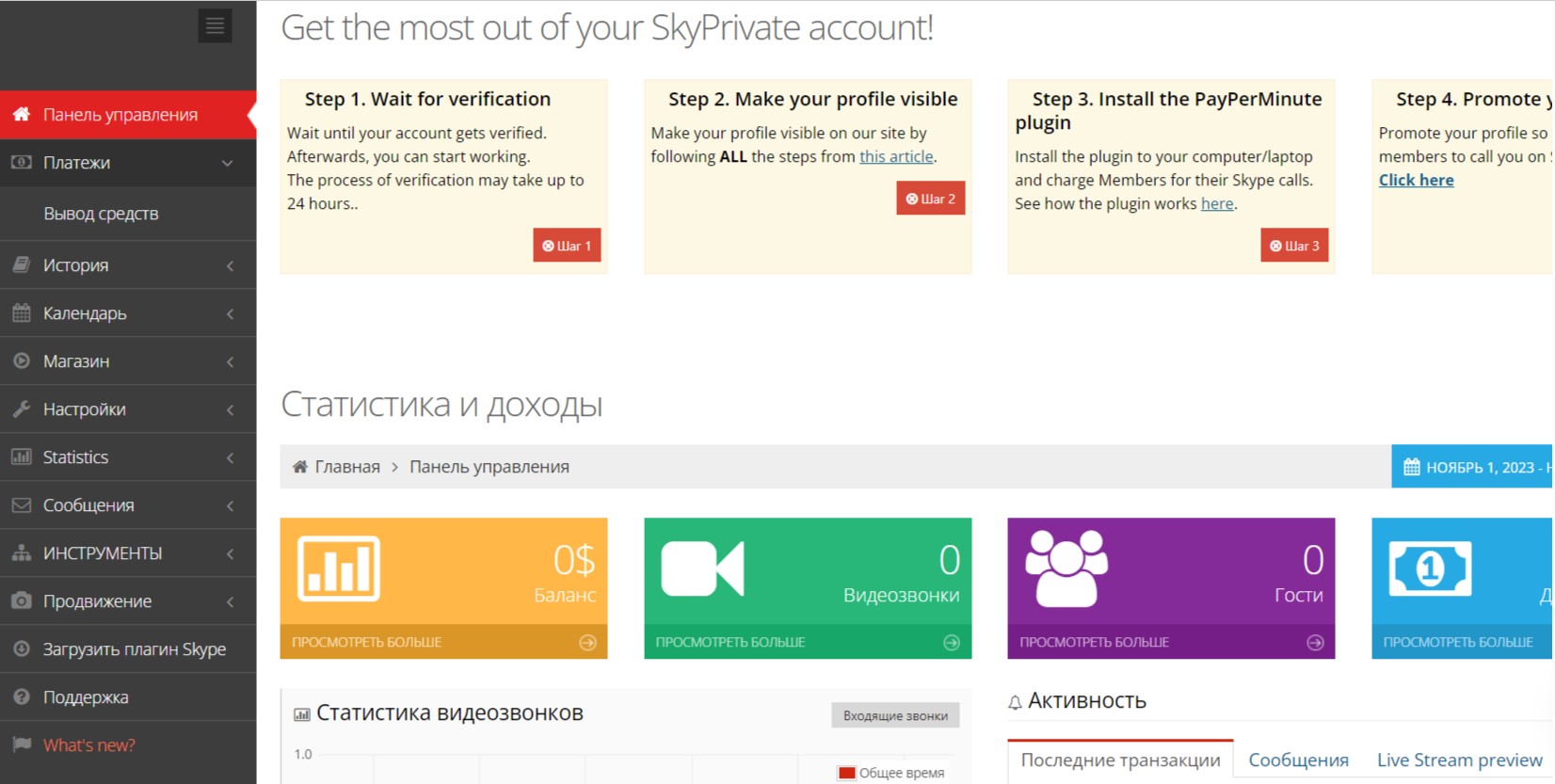
Task: Dismiss step with Шаг 3 button
Action: pyautogui.click(x=1294, y=246)
